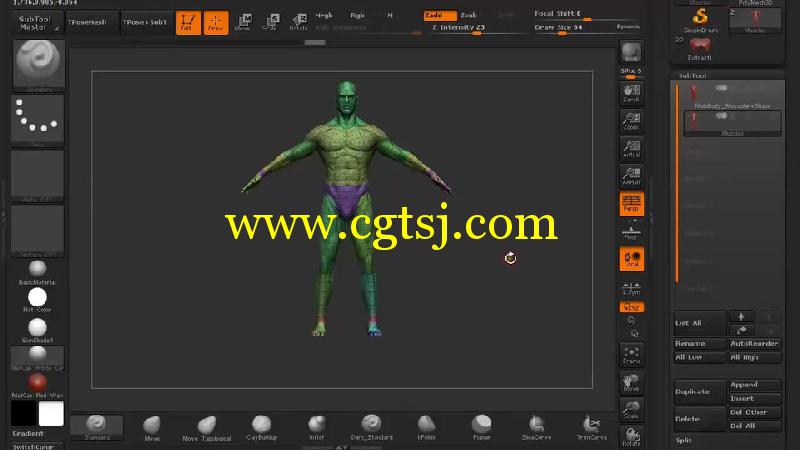Toggle Zadd sculpting mode
800x450 pixels.
click(x=438, y=15)
